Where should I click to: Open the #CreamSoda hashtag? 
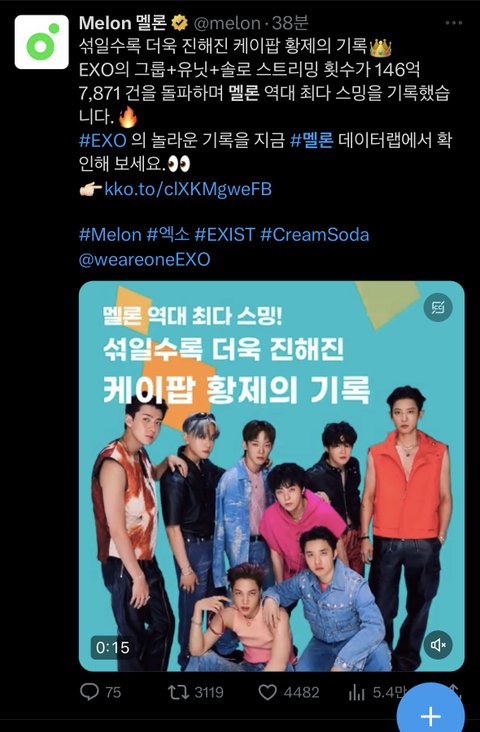[315, 234]
